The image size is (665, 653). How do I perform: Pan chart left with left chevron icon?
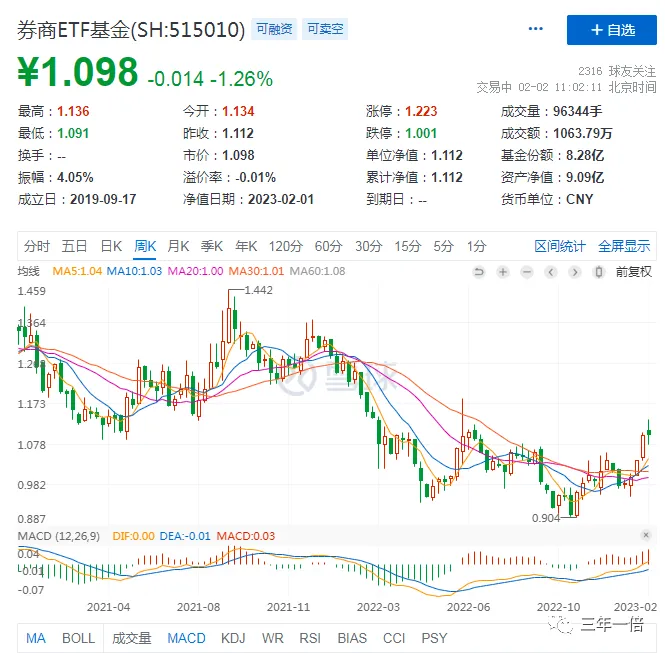550,272
